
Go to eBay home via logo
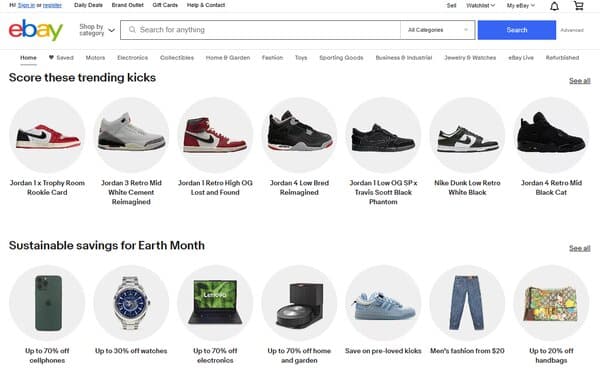(x=36, y=30)
